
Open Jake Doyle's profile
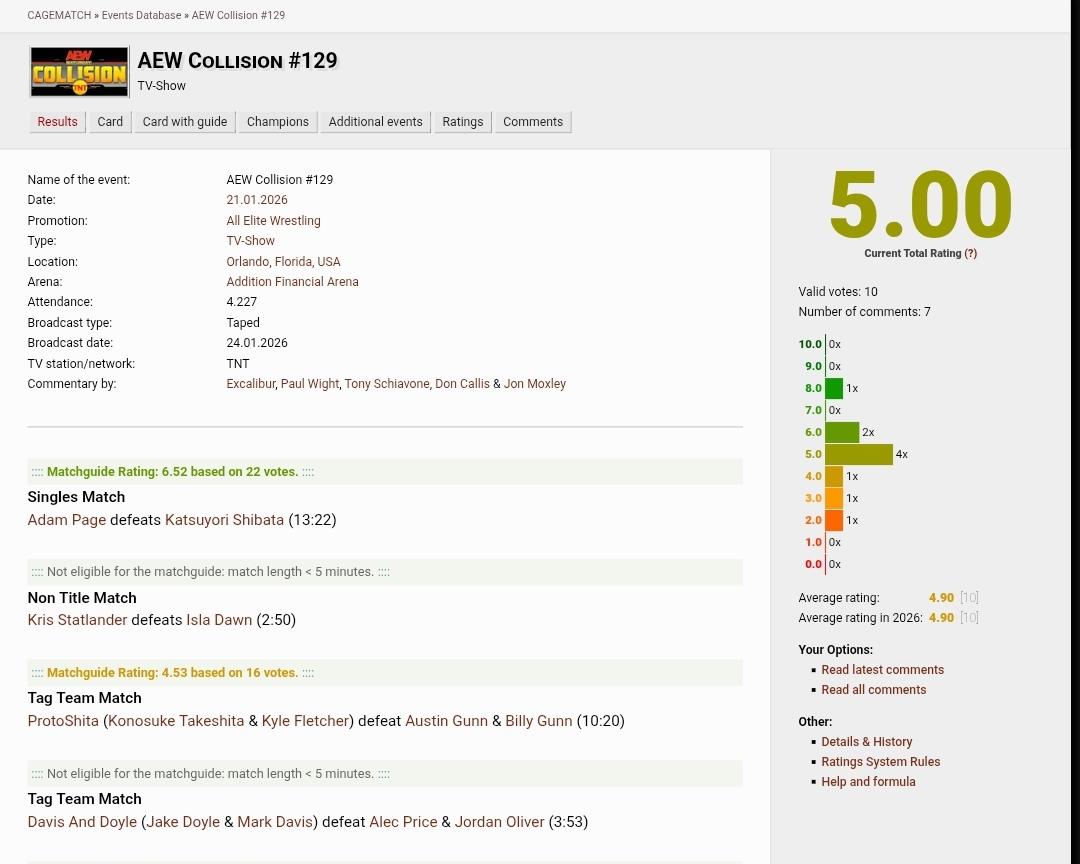coord(183,822)
